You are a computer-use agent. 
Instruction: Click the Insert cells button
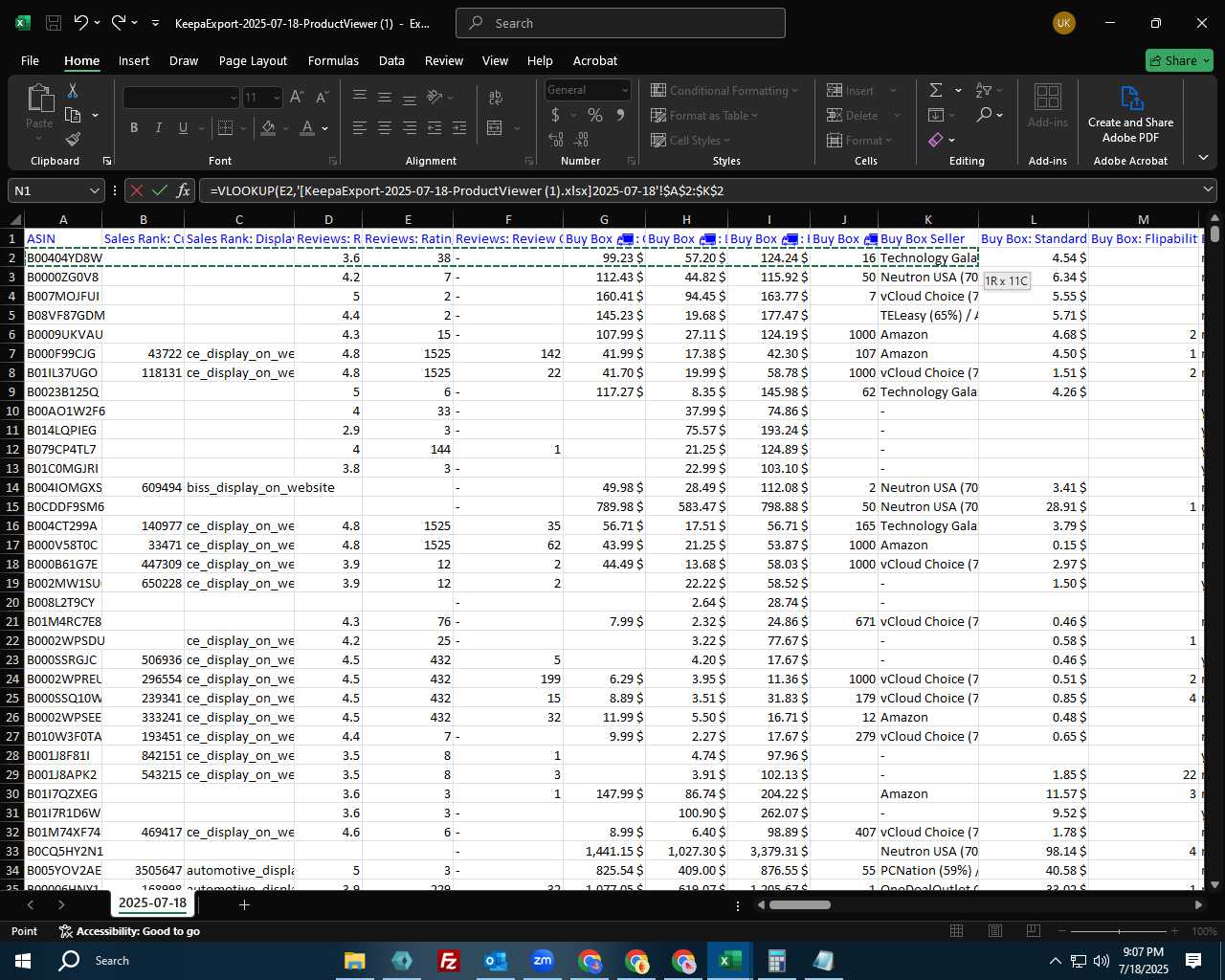pos(851,90)
